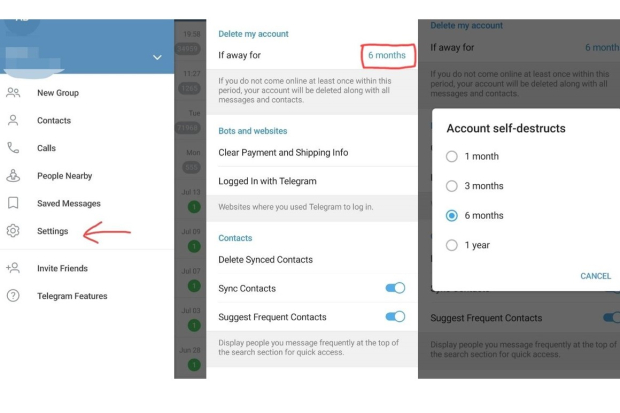
Task: Click the Invite Friends add-person icon
Action: [x=13, y=268]
